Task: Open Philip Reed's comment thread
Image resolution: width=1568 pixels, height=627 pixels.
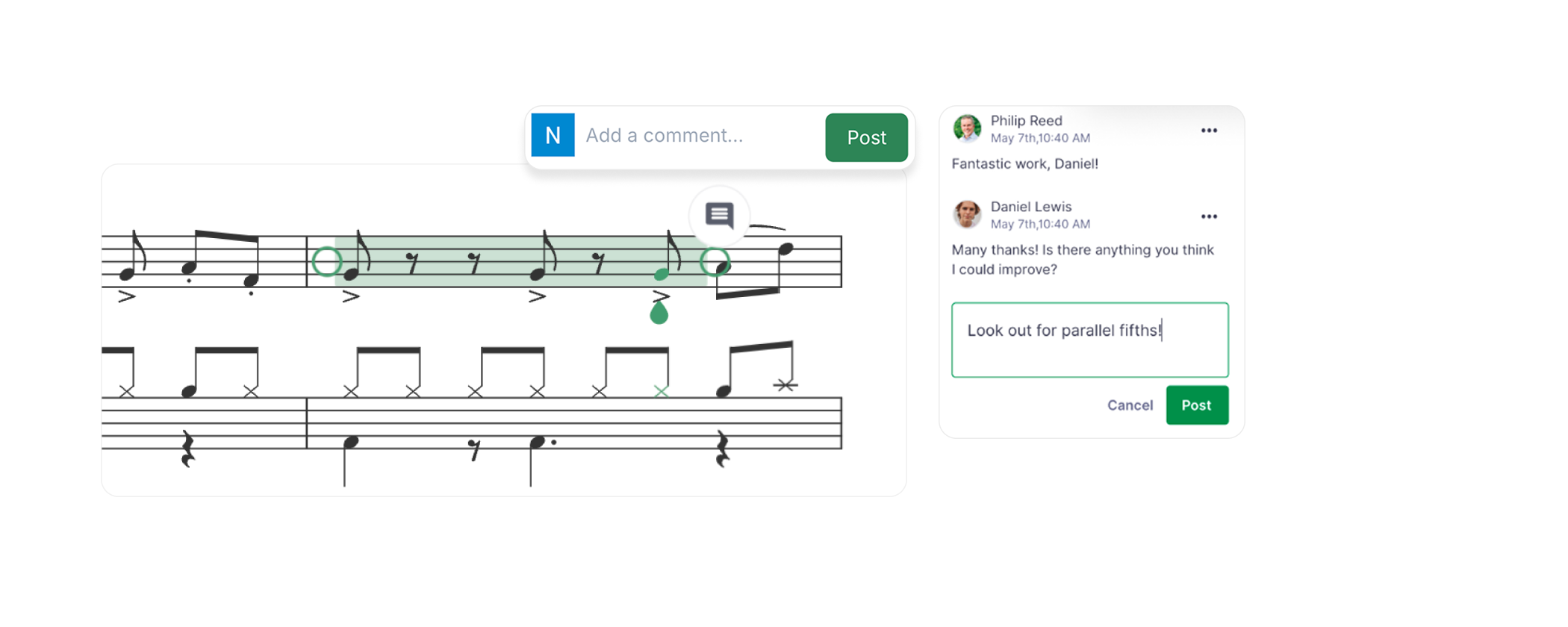Action: [1025, 163]
